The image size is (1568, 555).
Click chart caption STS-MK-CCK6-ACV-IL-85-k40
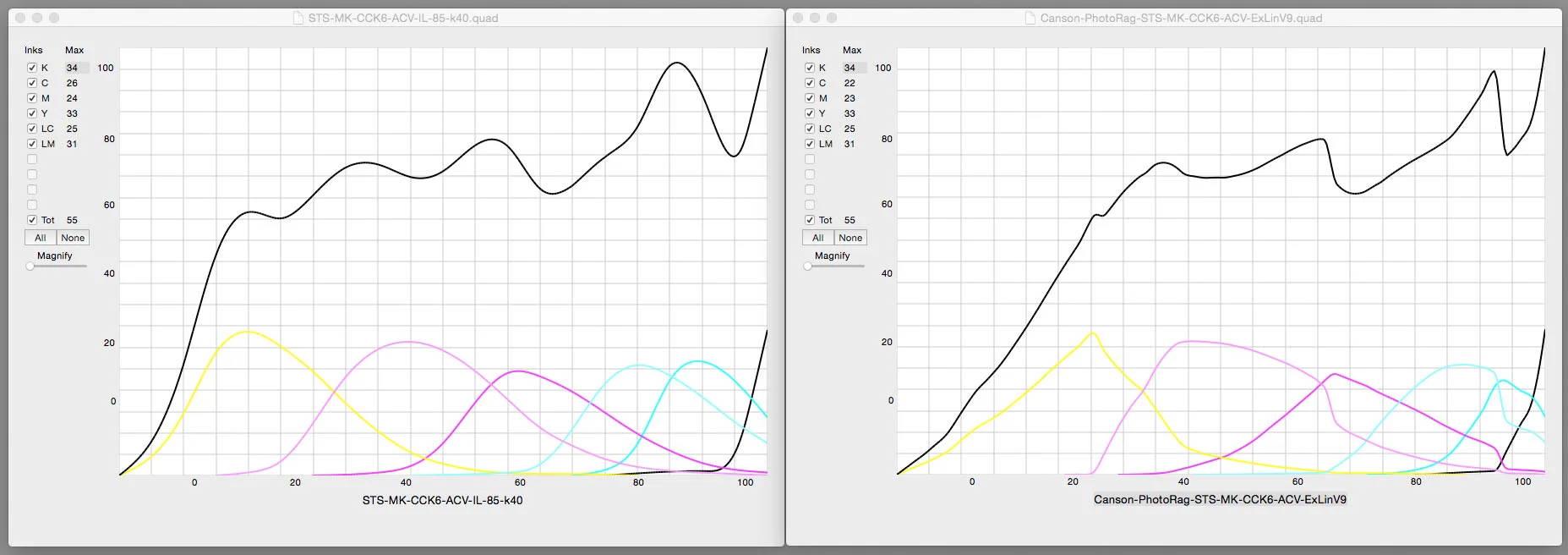(x=442, y=500)
